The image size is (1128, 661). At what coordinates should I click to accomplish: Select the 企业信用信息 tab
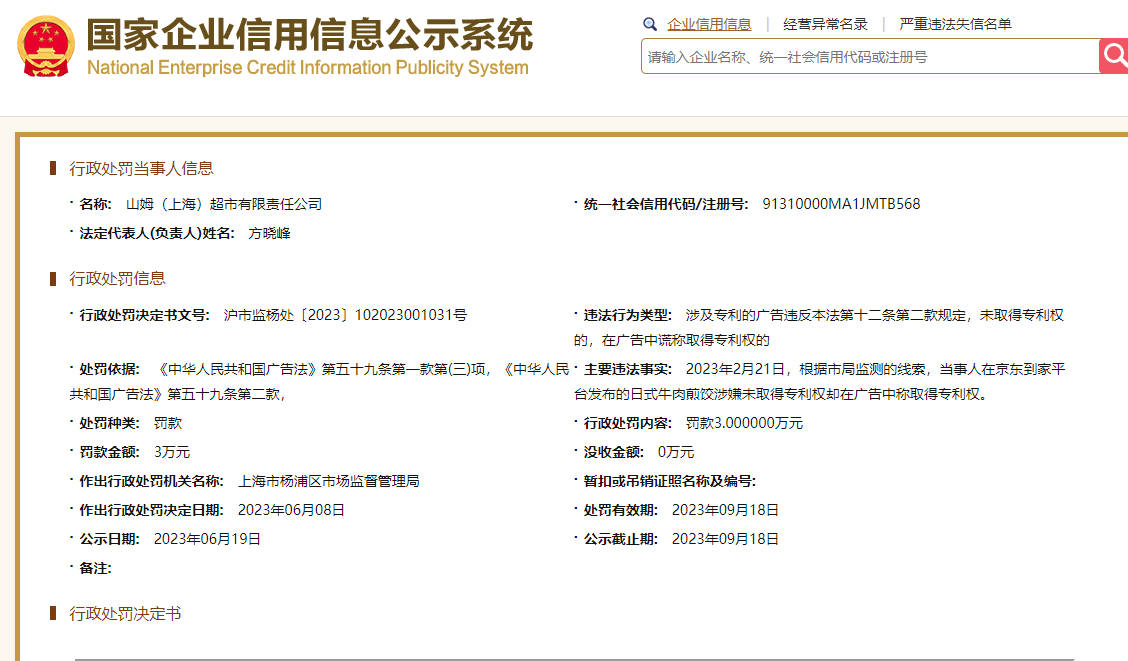click(709, 24)
